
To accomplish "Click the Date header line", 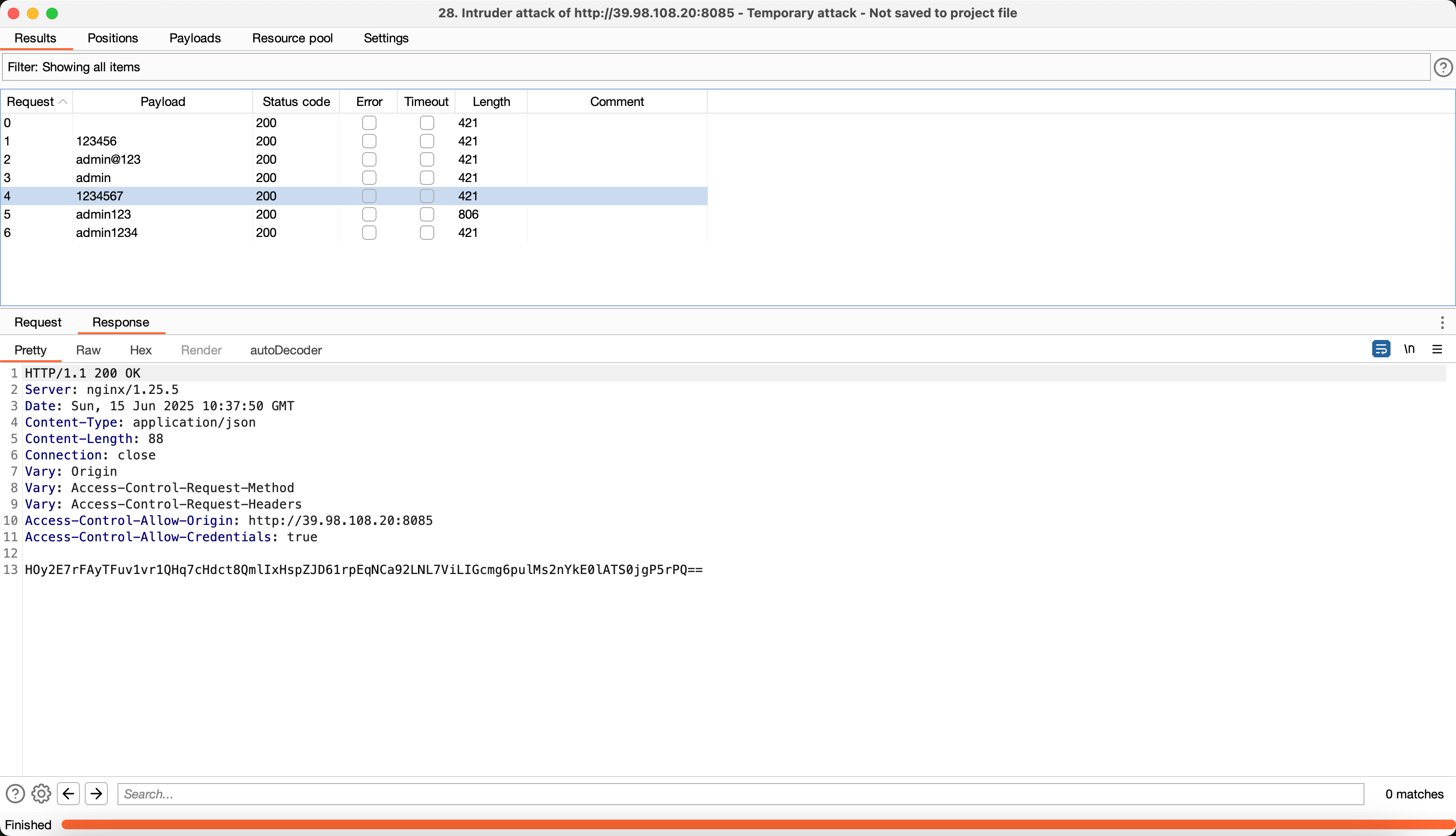I will pos(159,406).
